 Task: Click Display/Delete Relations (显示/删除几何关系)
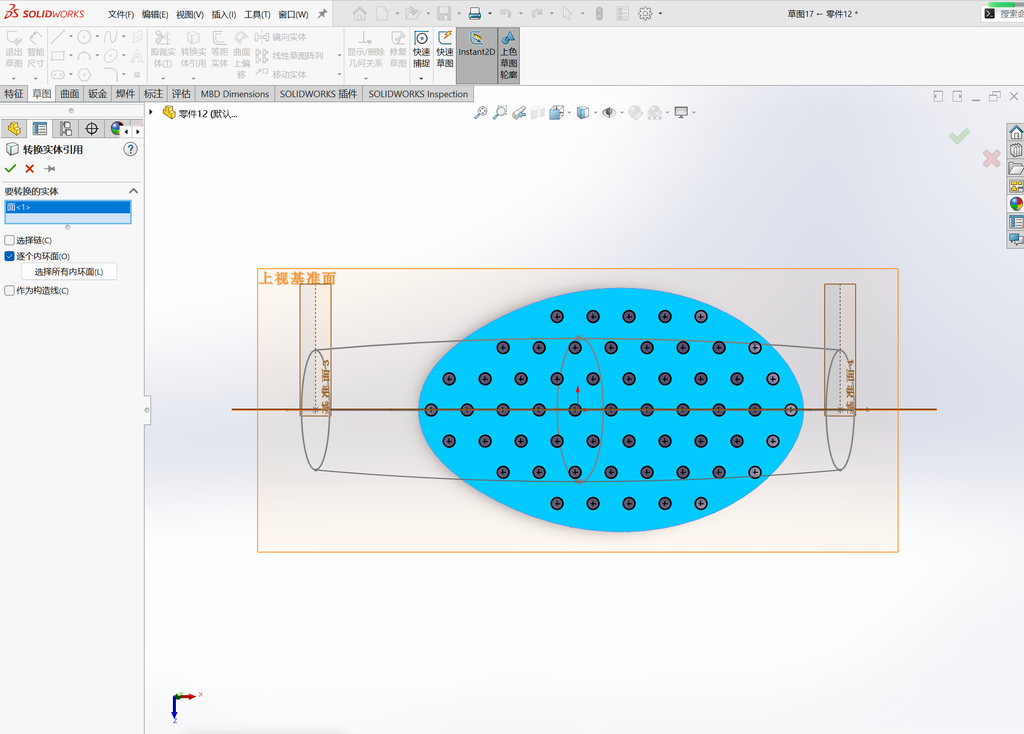365,49
